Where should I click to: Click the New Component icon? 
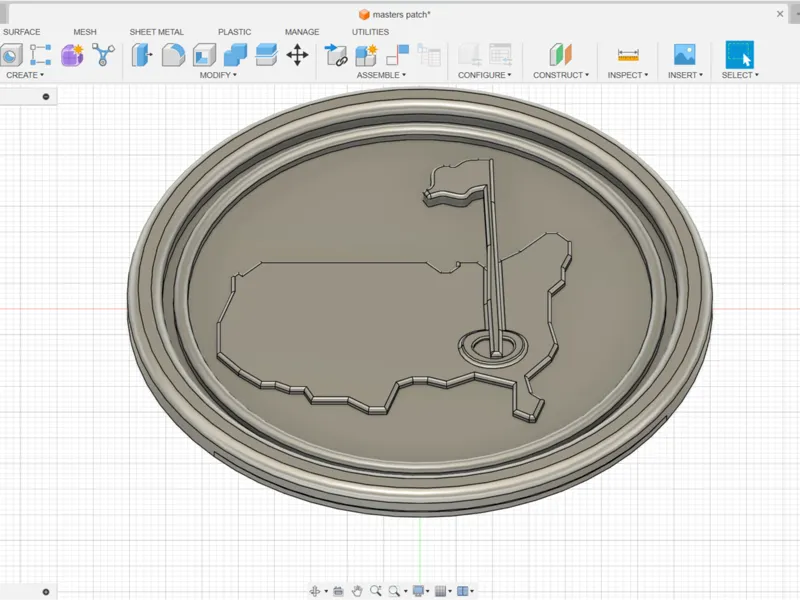tap(366, 55)
